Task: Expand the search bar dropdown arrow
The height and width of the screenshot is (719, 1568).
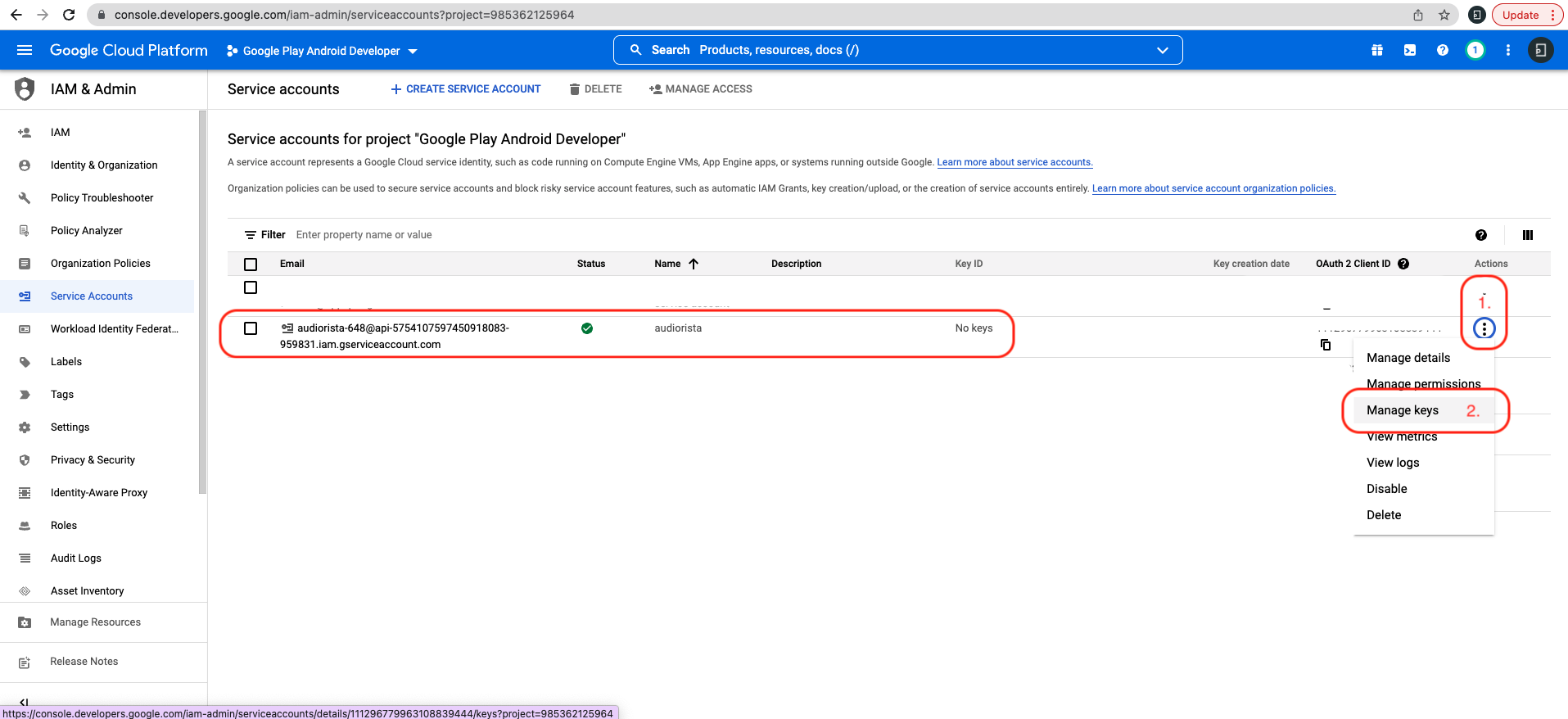Action: [x=1162, y=50]
